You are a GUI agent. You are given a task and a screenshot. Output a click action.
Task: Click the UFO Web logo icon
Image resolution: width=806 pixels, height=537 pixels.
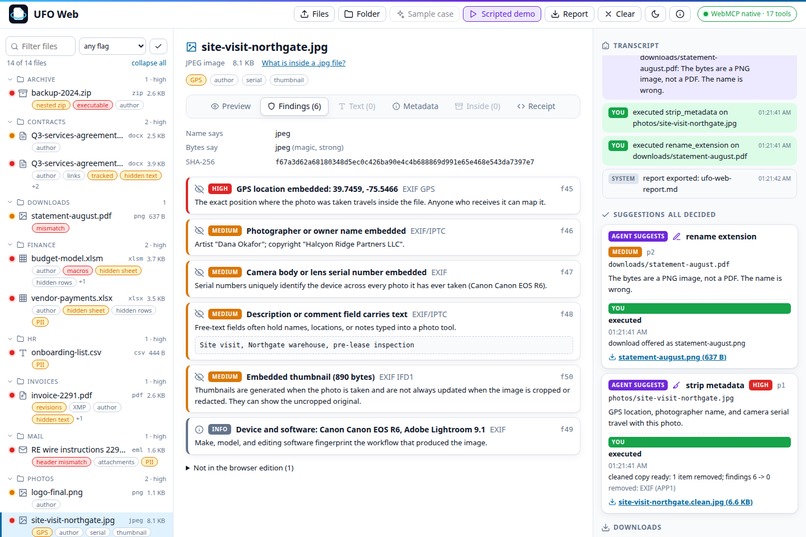19,14
